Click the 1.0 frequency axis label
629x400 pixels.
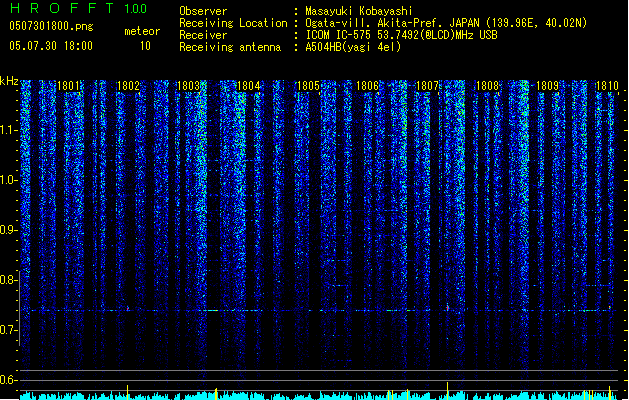click(9, 180)
